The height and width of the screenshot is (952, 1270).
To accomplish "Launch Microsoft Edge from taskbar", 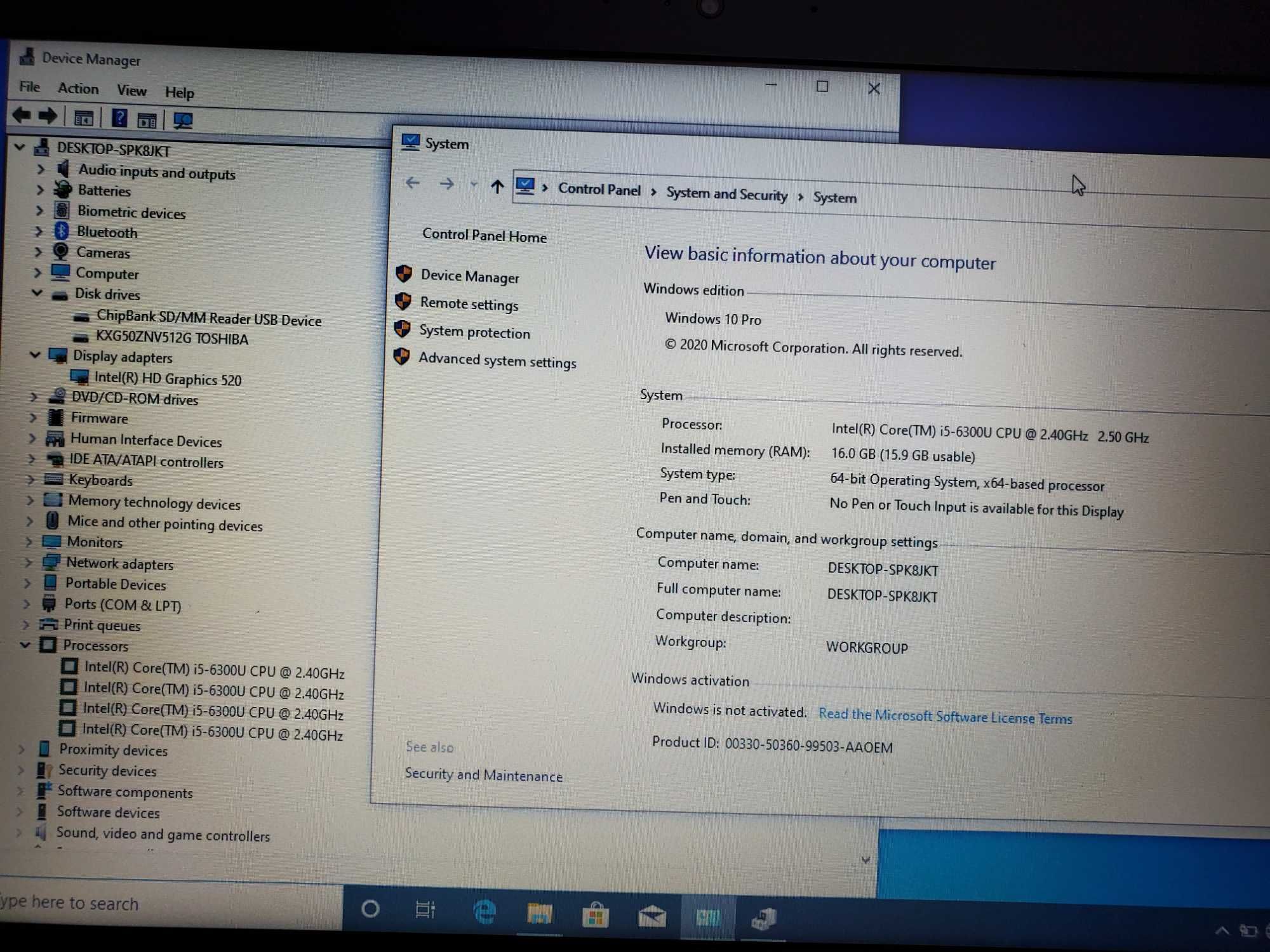I will click(x=485, y=912).
